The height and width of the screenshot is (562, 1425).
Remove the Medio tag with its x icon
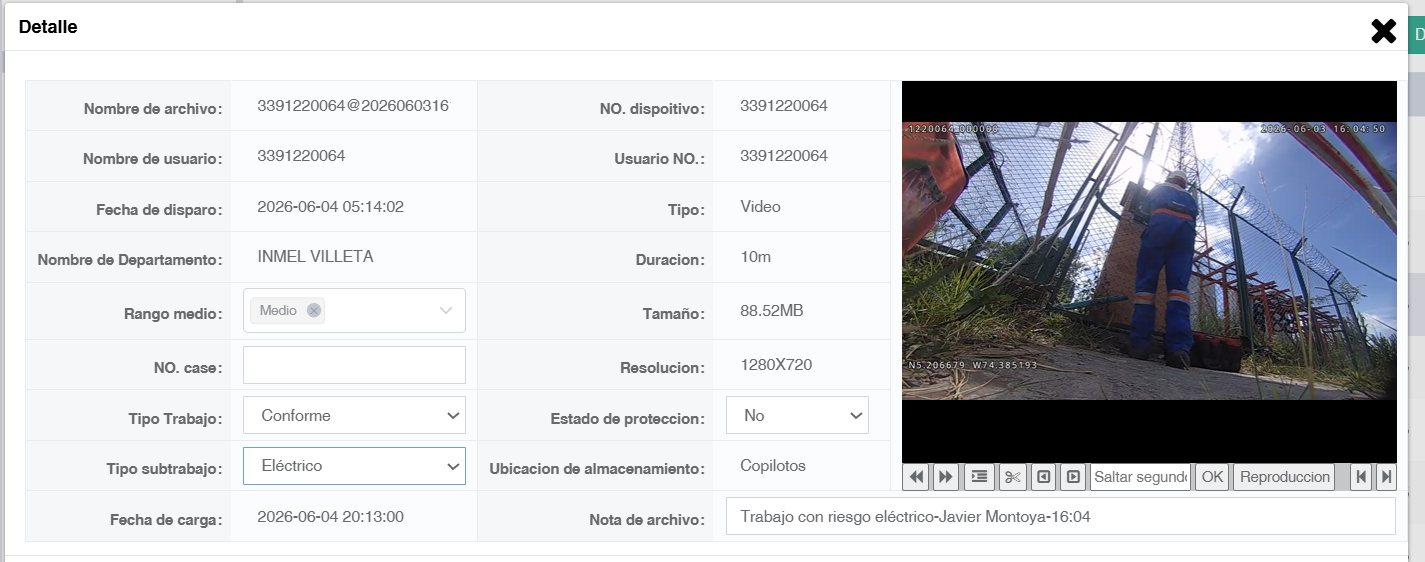314,311
